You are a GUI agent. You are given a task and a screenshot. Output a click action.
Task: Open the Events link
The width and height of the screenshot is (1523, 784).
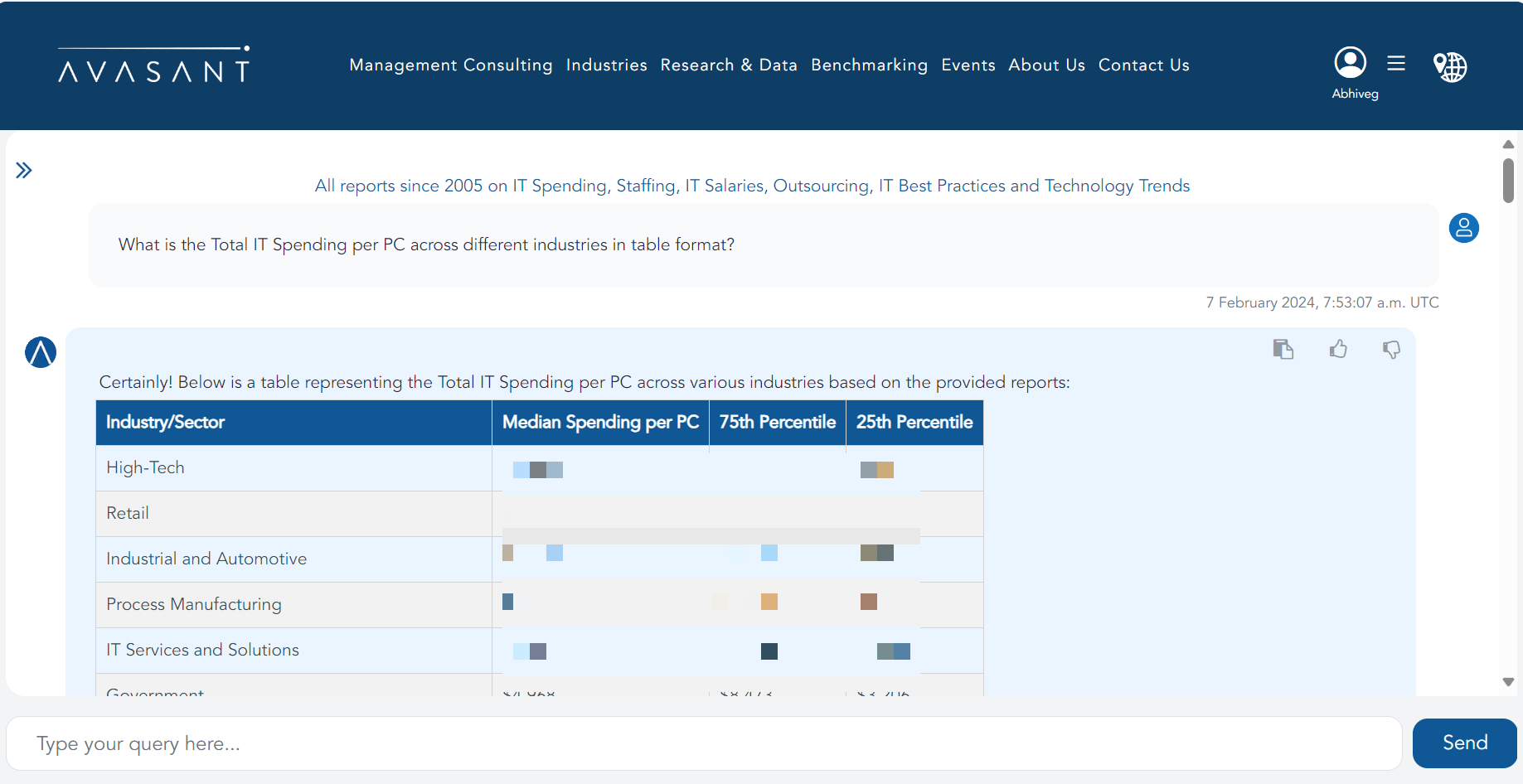(x=968, y=65)
